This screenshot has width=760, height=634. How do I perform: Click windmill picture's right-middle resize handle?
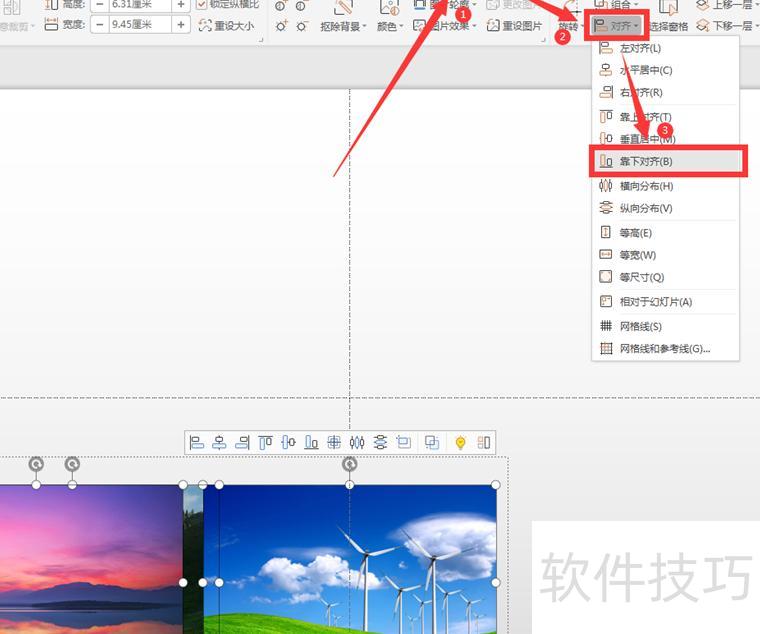(496, 582)
